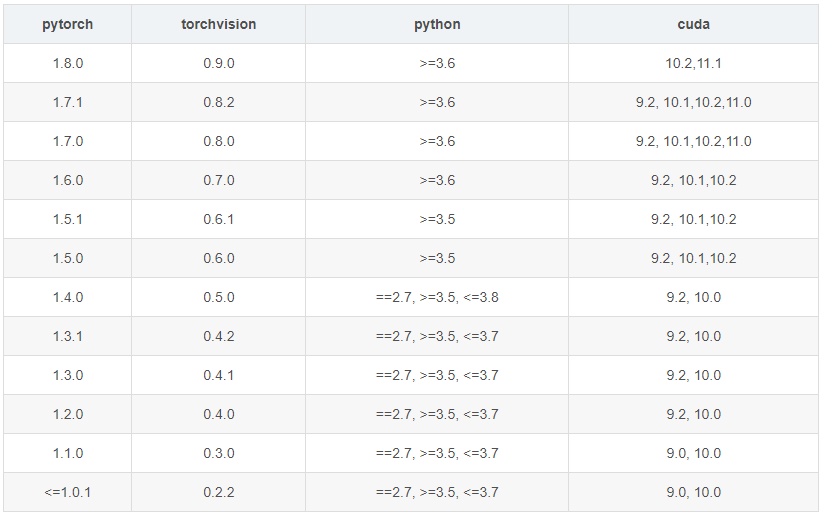
Task: Click the torchvision 0.8.2 cell
Action: click(218, 102)
